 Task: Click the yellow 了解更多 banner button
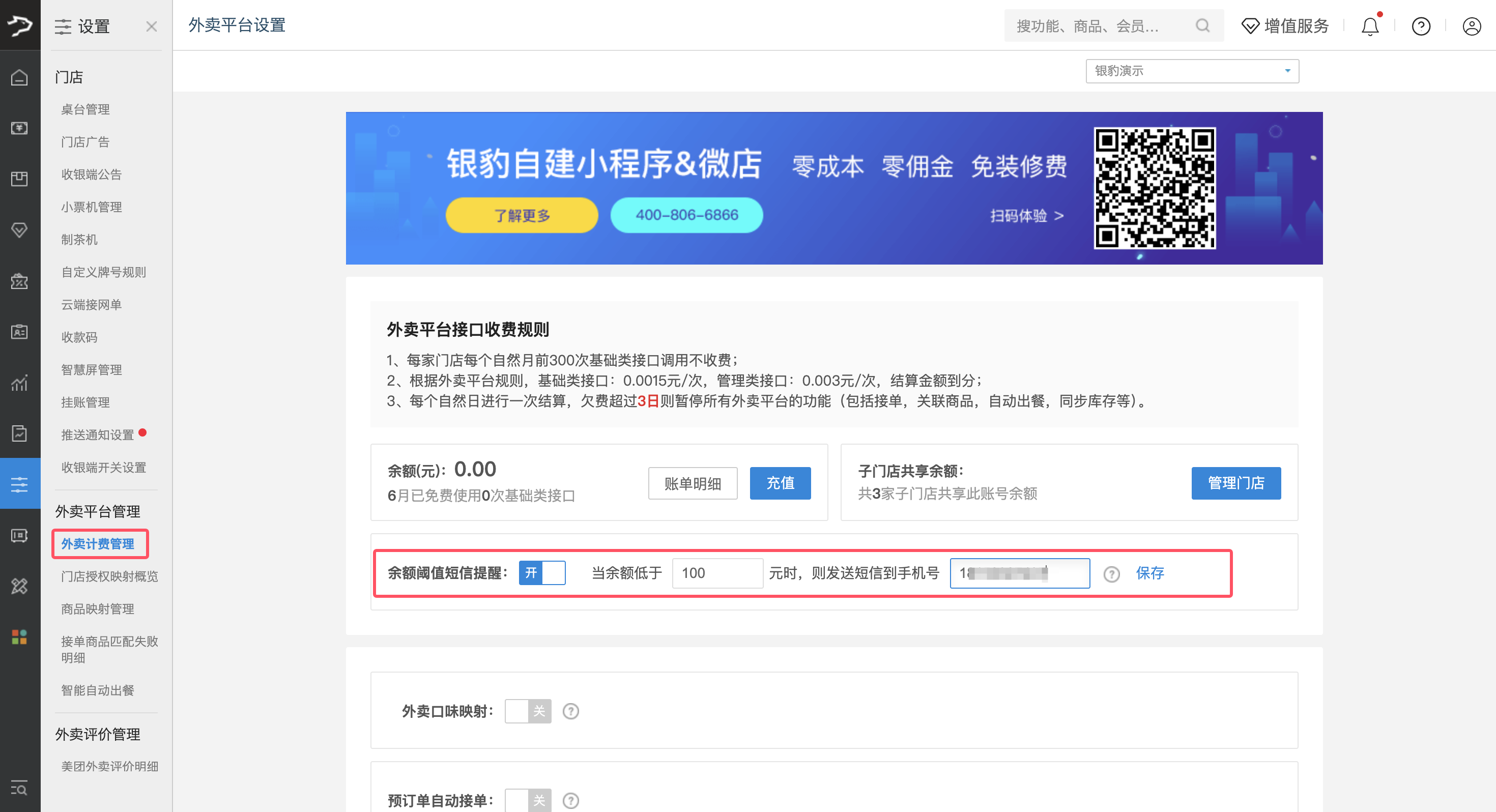[521, 215]
